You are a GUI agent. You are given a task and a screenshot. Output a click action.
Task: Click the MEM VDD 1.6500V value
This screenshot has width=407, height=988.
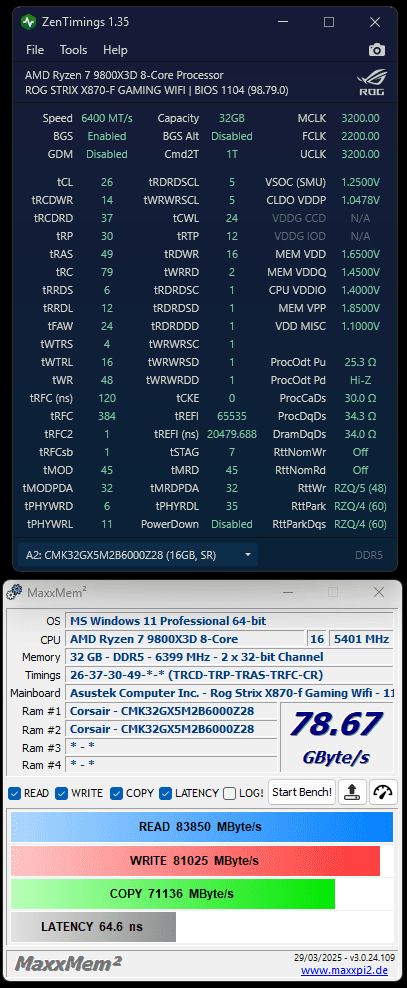click(x=360, y=255)
